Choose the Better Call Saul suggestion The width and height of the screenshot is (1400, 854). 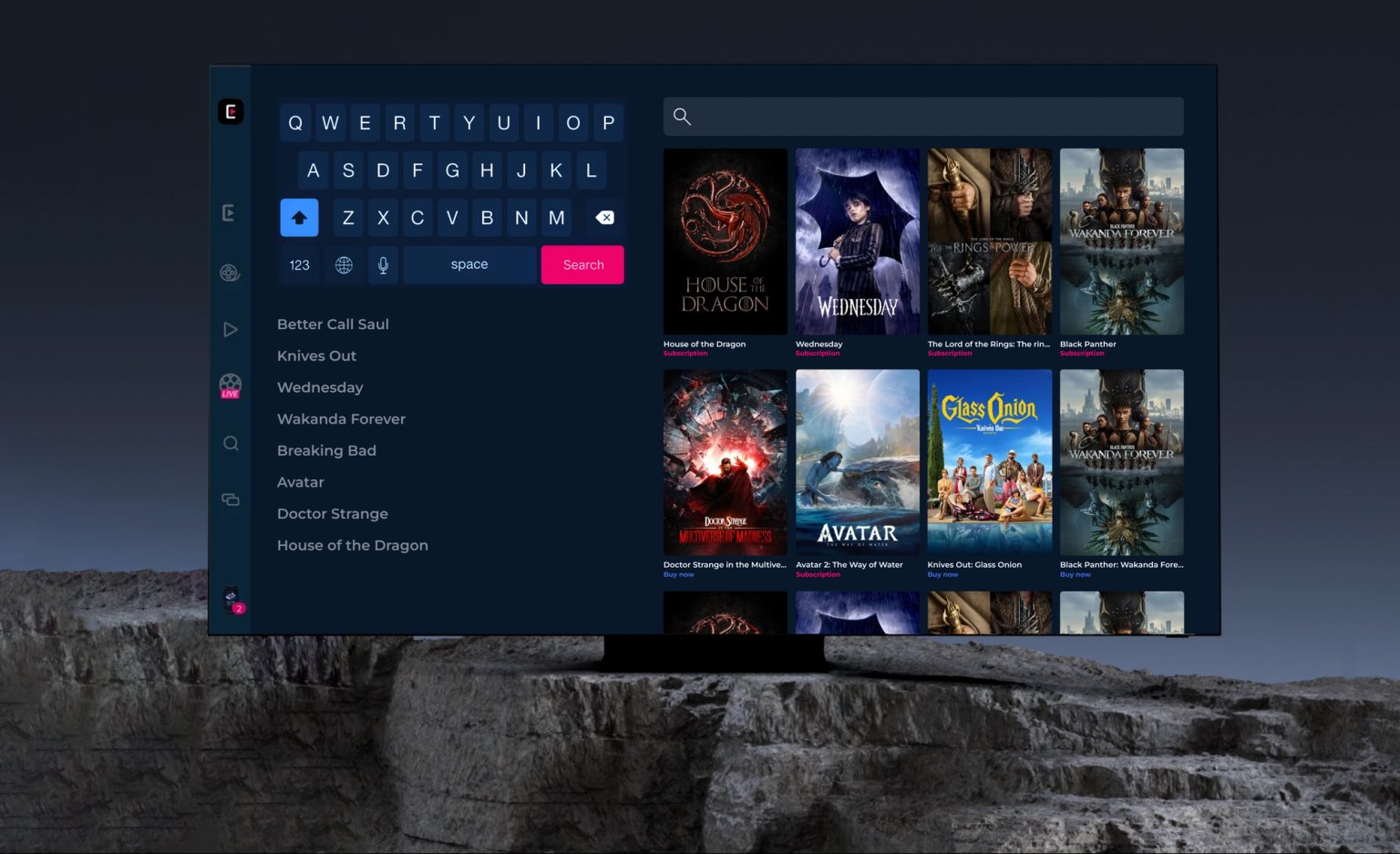[333, 324]
